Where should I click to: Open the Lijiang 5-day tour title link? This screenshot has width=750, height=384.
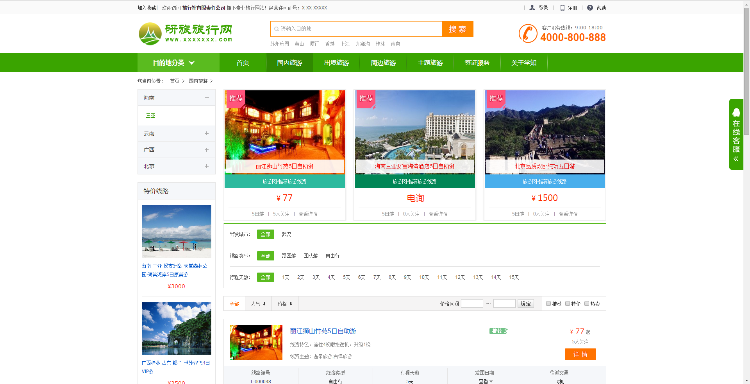coord(323,331)
